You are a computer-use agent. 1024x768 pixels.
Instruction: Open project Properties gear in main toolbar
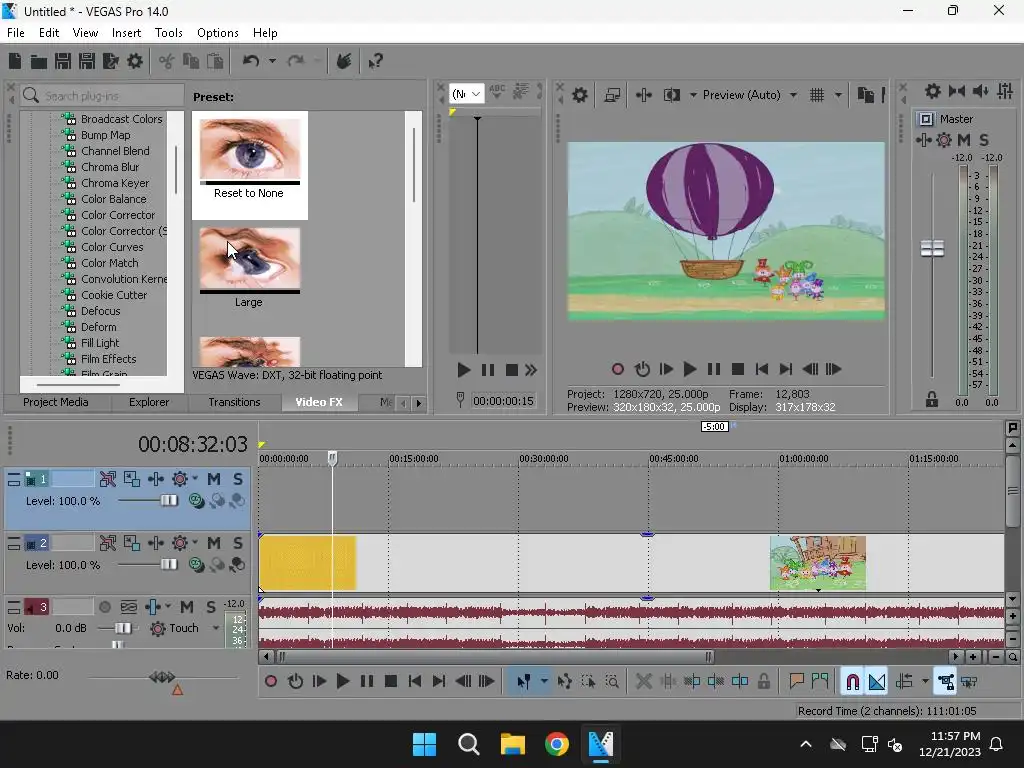(135, 61)
